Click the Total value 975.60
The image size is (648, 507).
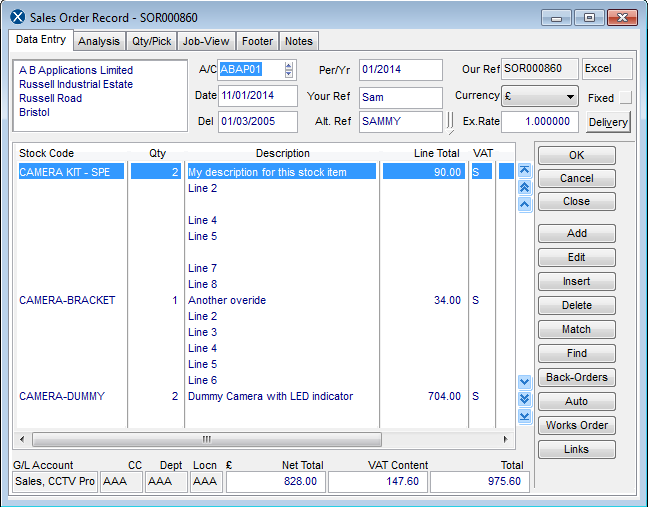480,481
